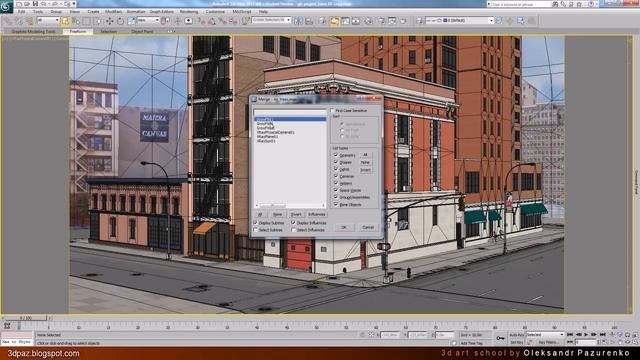Click the Align tool icon
This screenshot has width=640, height=360.
309,21
